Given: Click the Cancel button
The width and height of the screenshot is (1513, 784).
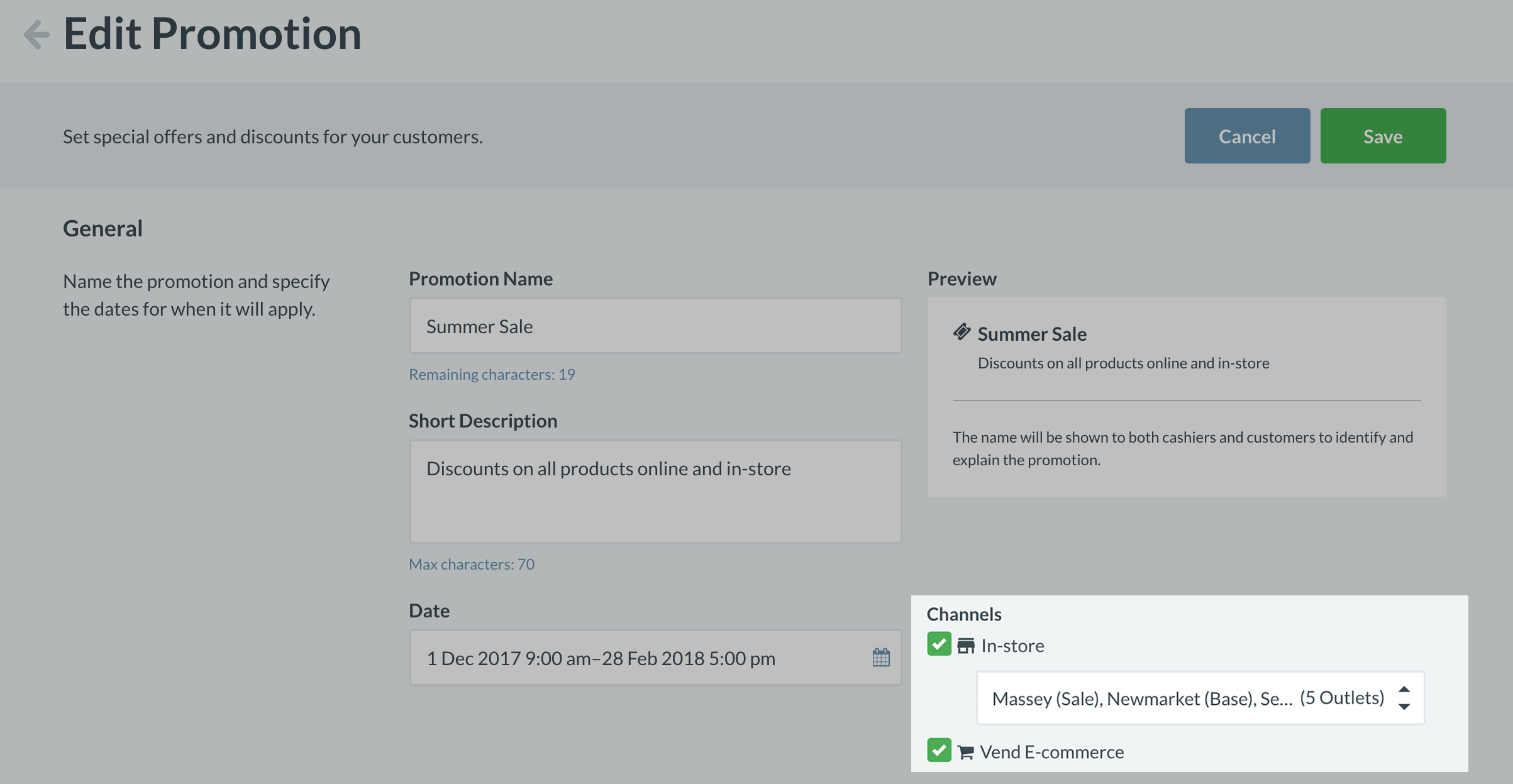Looking at the screenshot, I should [x=1247, y=136].
